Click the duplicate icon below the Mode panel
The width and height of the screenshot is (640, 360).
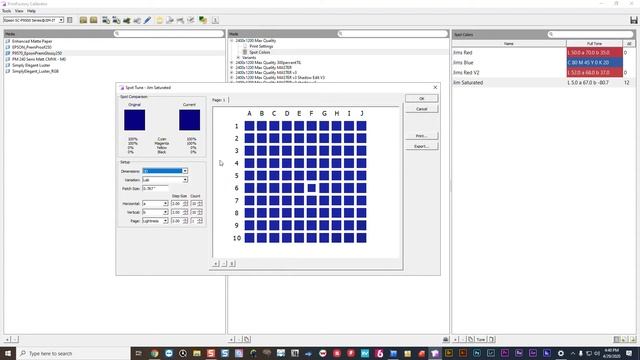pyautogui.click(x=247, y=339)
